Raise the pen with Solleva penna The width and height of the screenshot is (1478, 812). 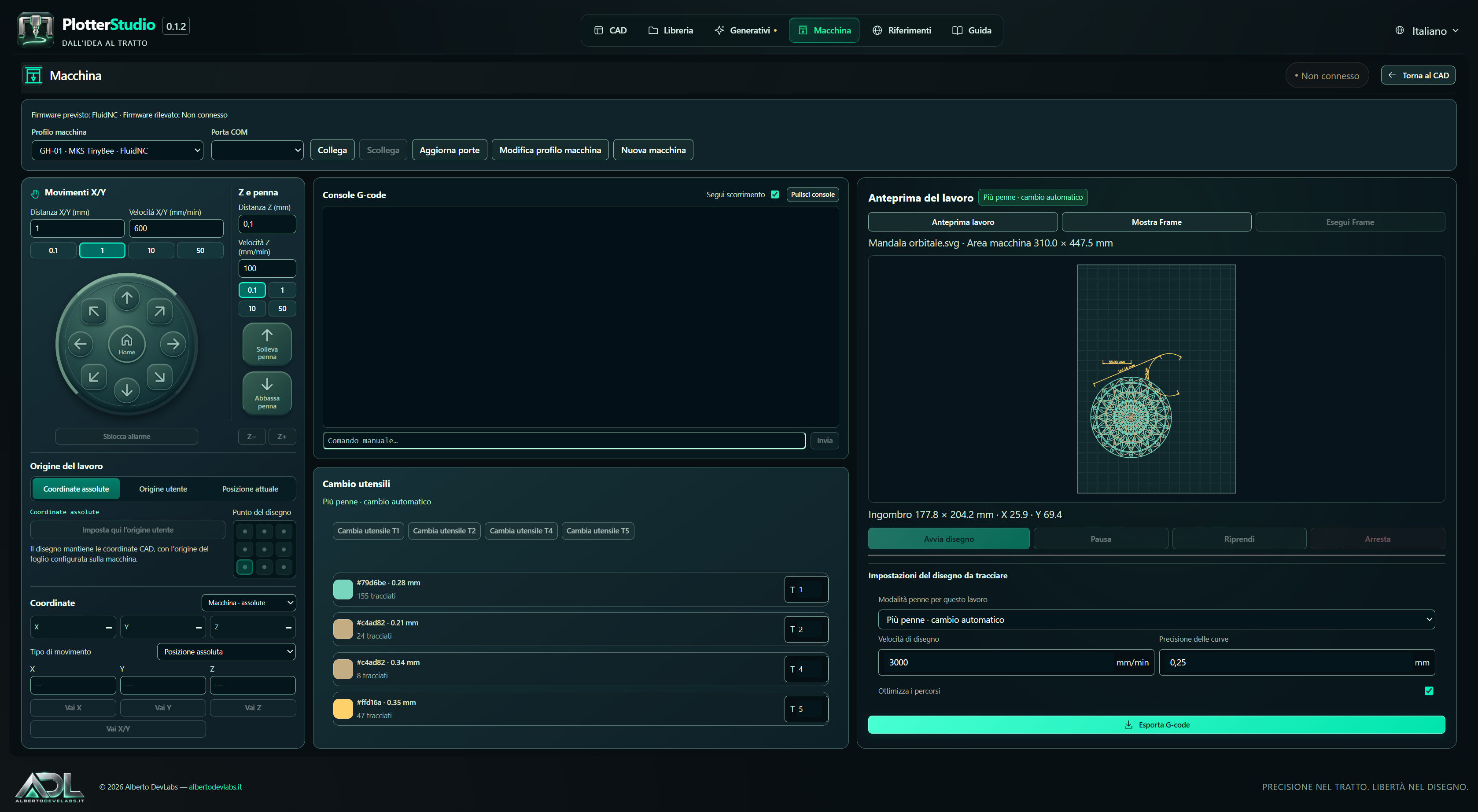pyautogui.click(x=267, y=344)
